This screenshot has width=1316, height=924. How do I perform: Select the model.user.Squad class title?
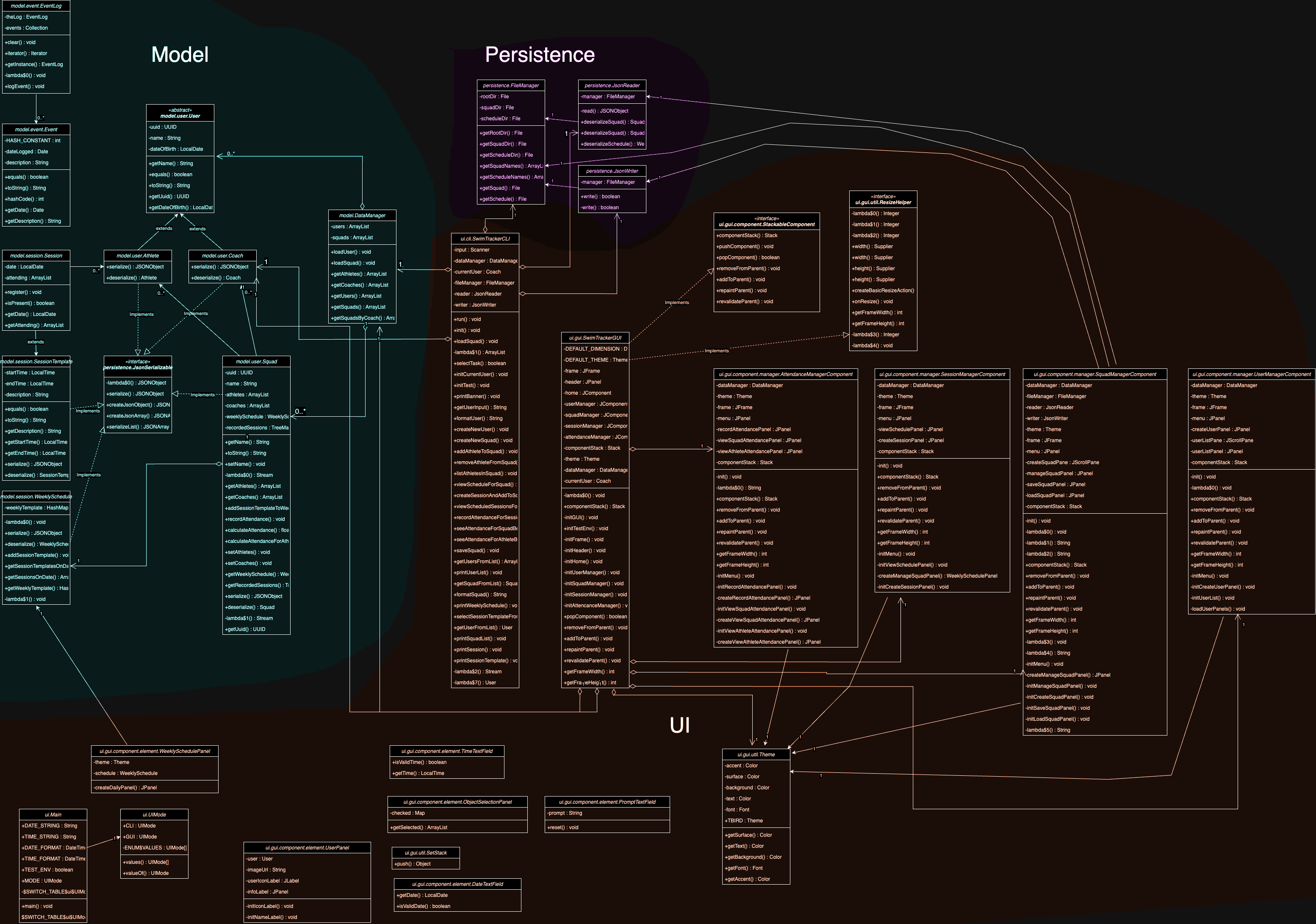[x=256, y=362]
